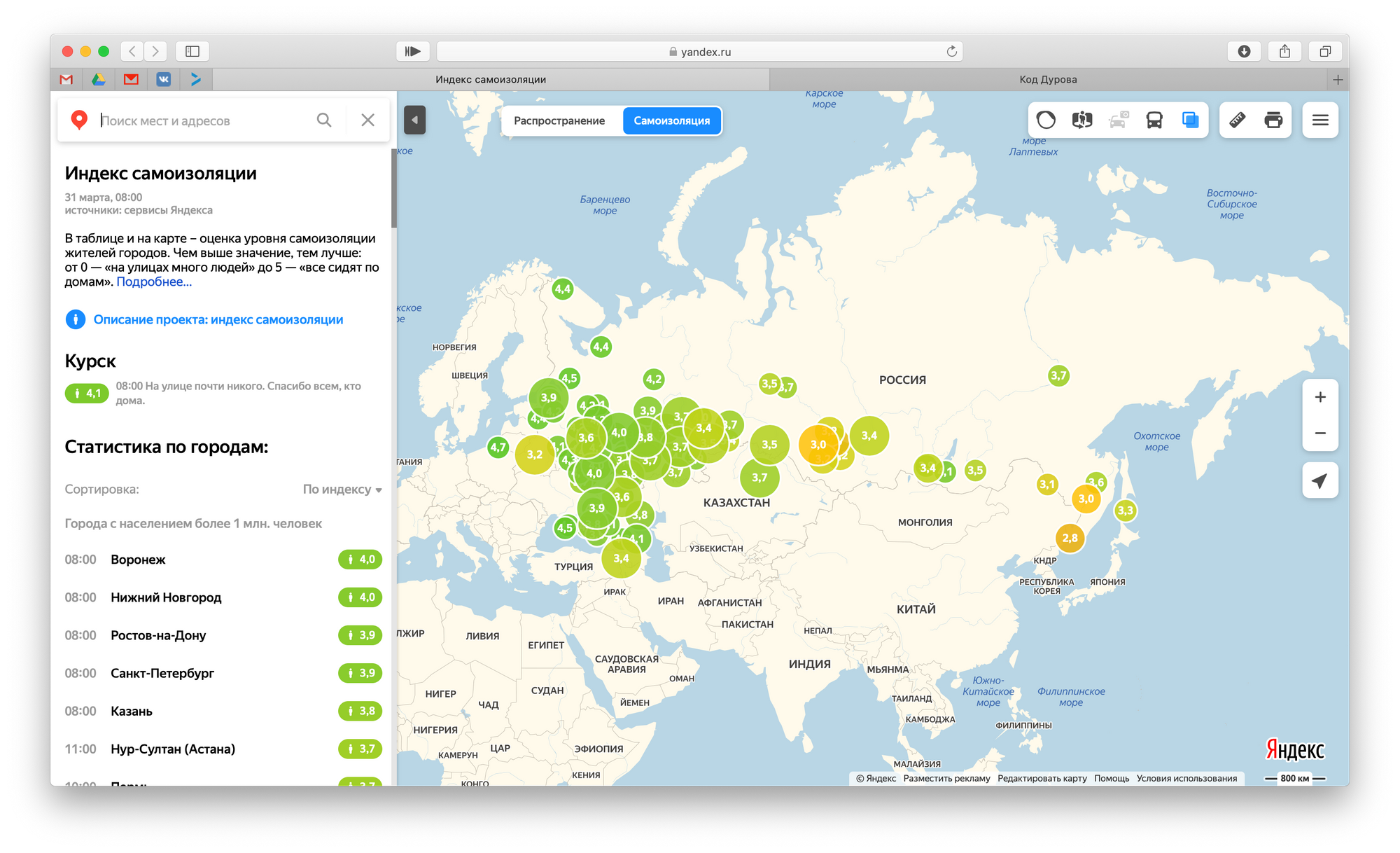Screen dimensions: 1400x853
Task: Open Условия использования footer link
Action: [1186, 778]
